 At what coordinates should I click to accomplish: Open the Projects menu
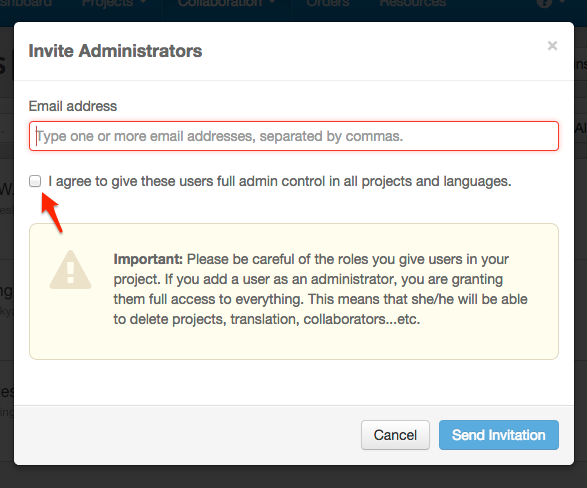(107, 3)
